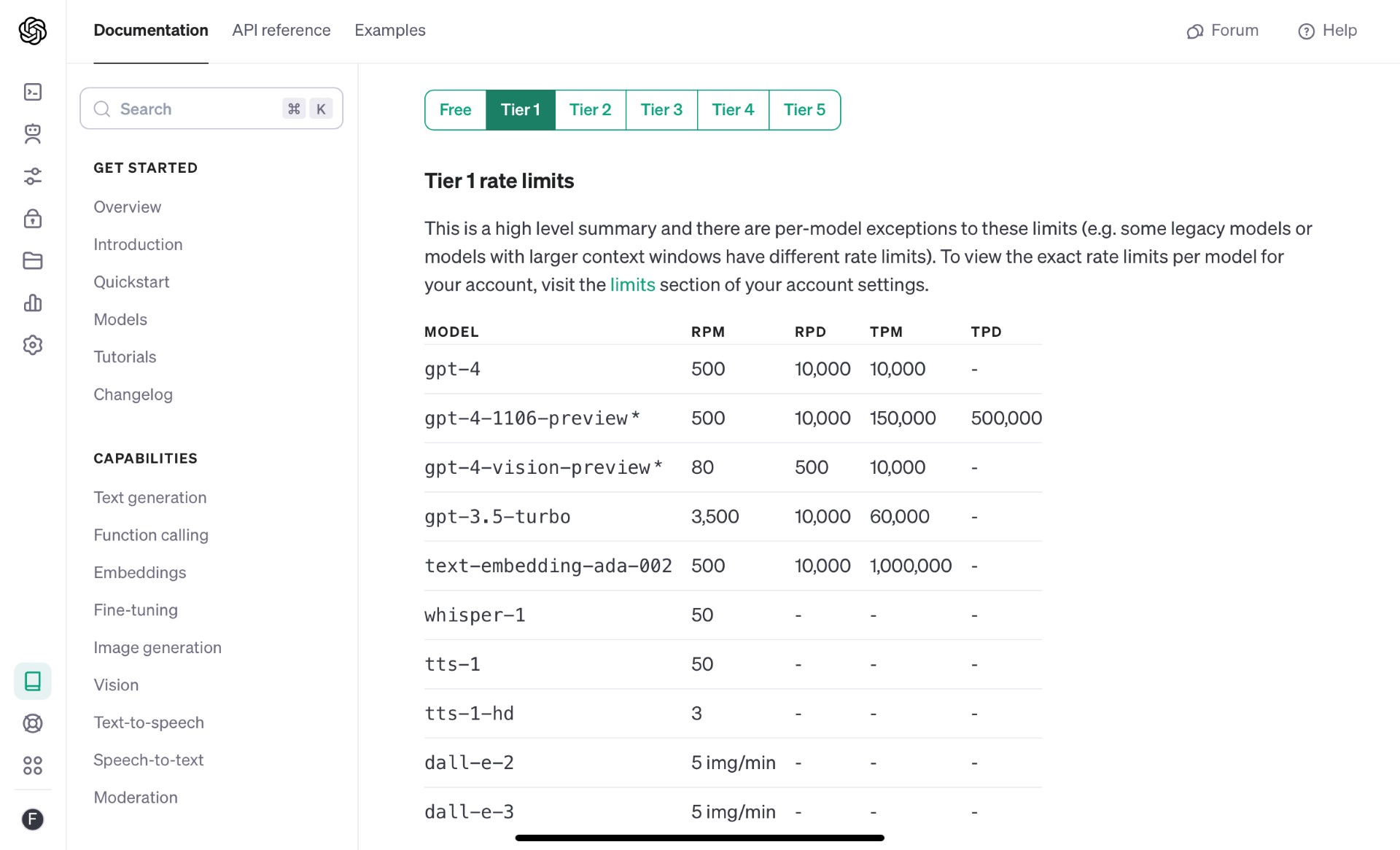Open the Fine-tuning sliders icon in sidebar
The width and height of the screenshot is (1400, 850).
click(33, 176)
